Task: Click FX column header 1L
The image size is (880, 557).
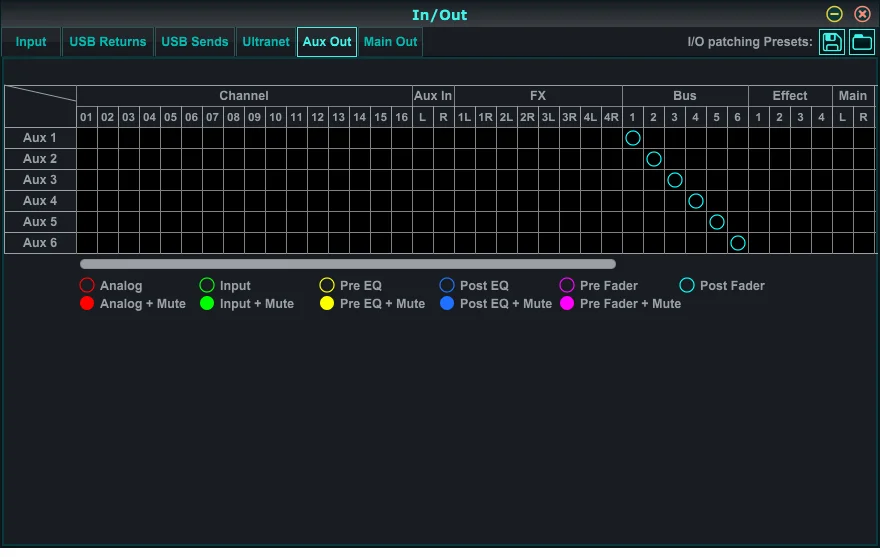Action: [x=465, y=117]
